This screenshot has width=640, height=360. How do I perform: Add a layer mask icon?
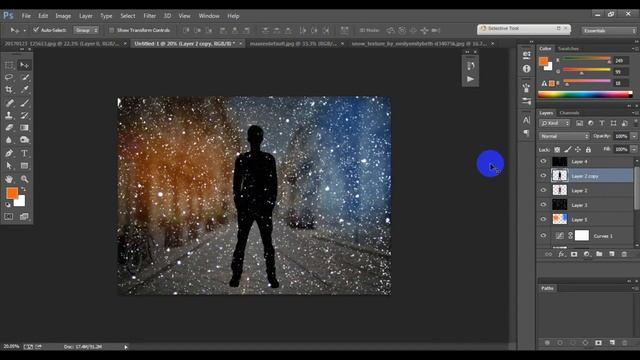pos(574,254)
